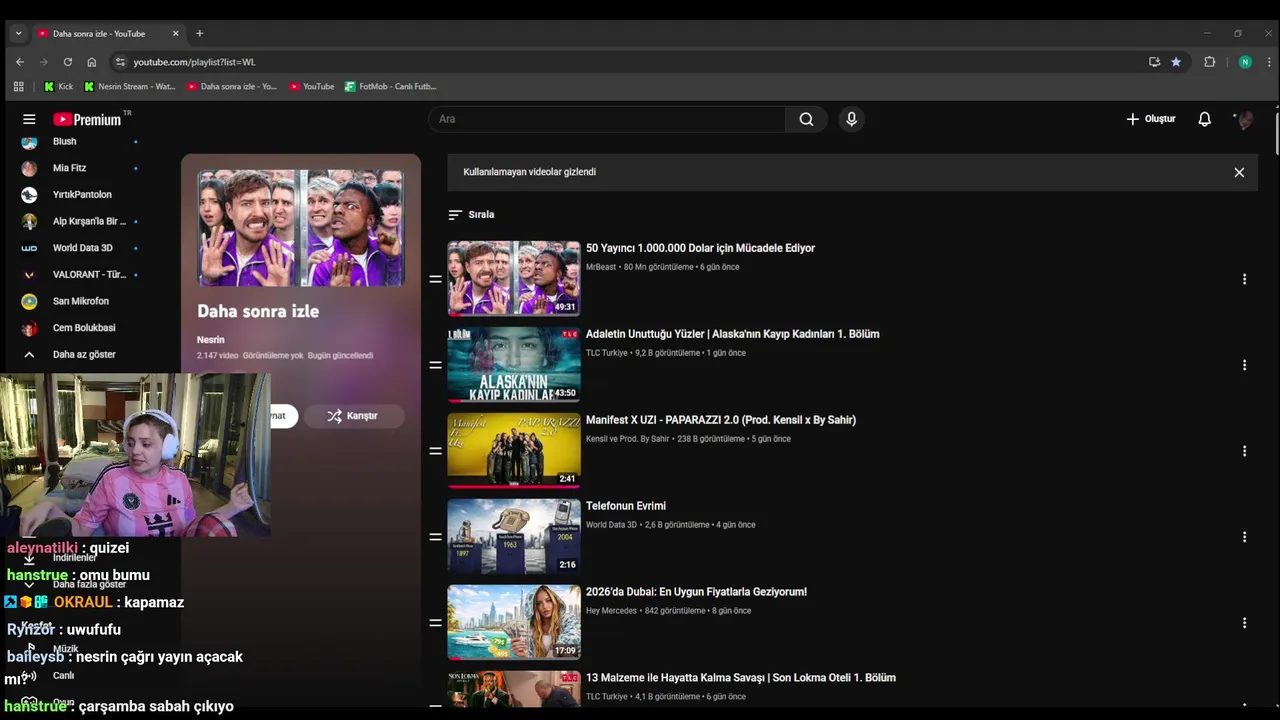This screenshot has height=720, width=1280.
Task: Open the notifications bell
Action: [1204, 119]
